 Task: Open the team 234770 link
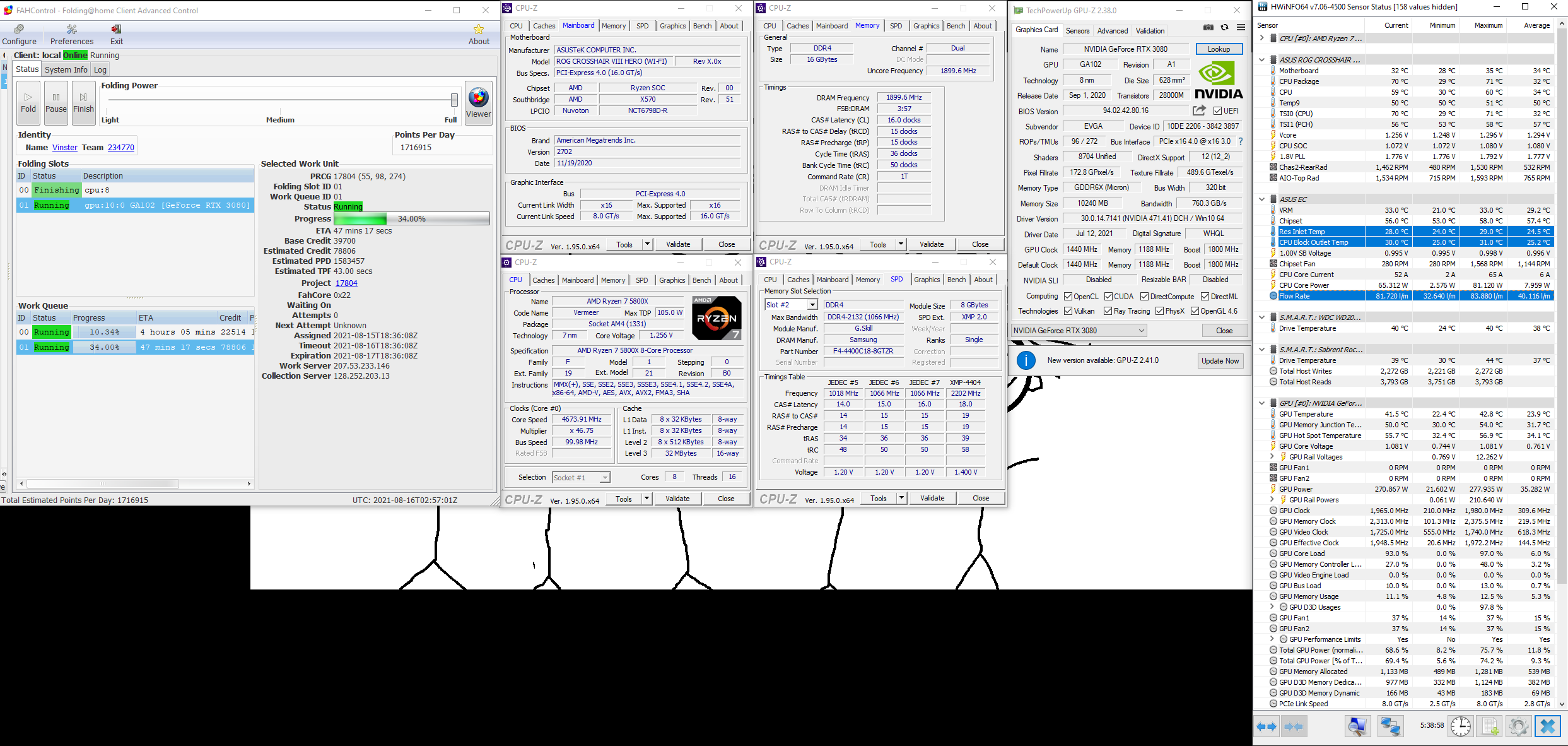pos(120,147)
